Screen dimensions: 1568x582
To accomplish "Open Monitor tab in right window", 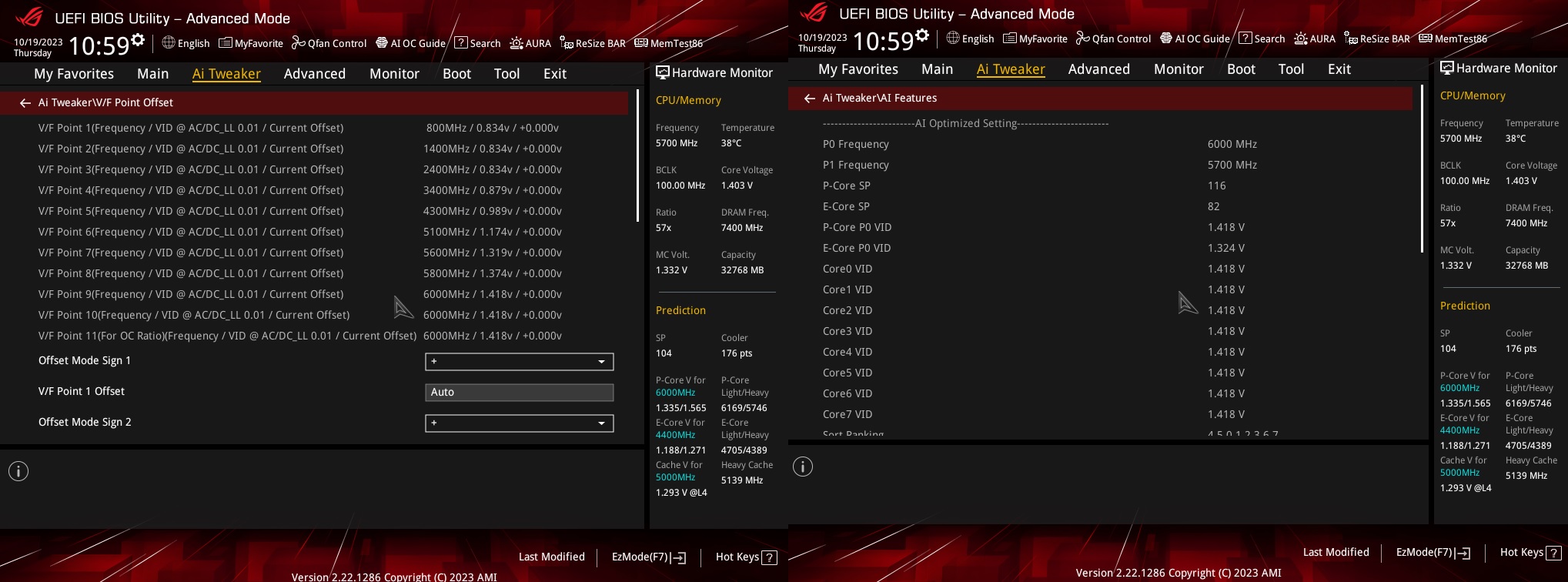I will click(1179, 69).
